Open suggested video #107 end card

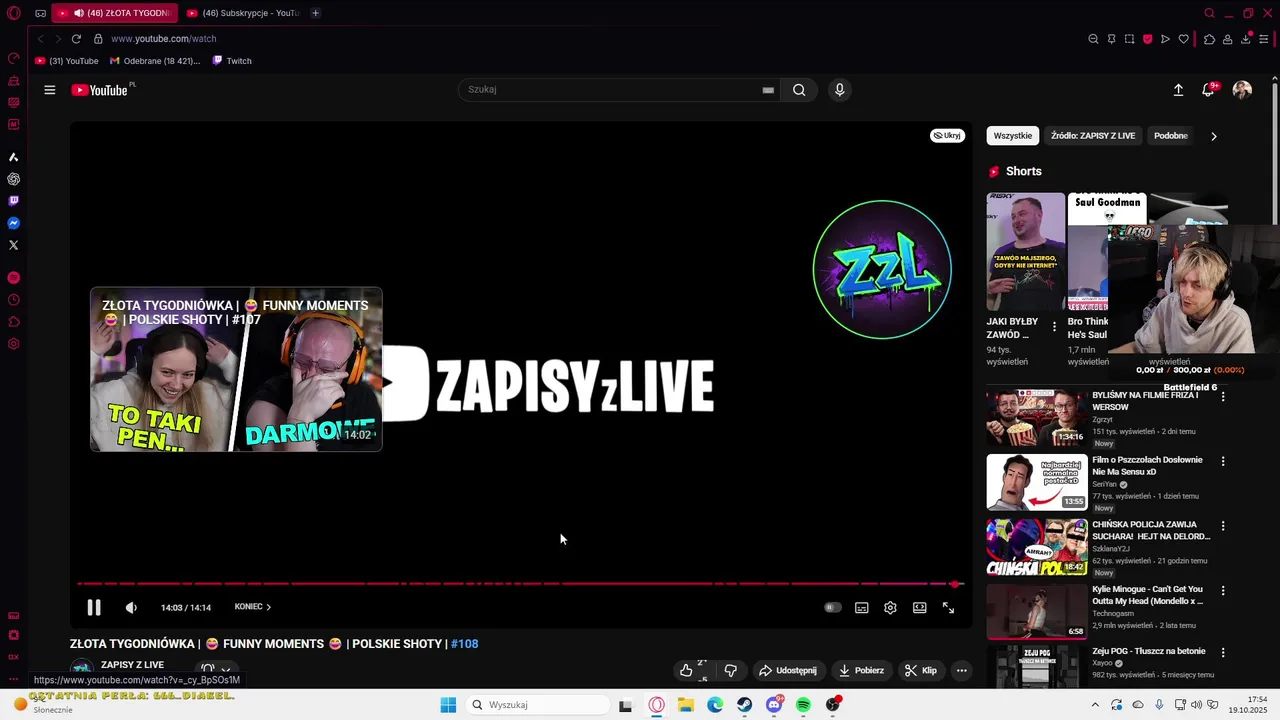pos(236,369)
